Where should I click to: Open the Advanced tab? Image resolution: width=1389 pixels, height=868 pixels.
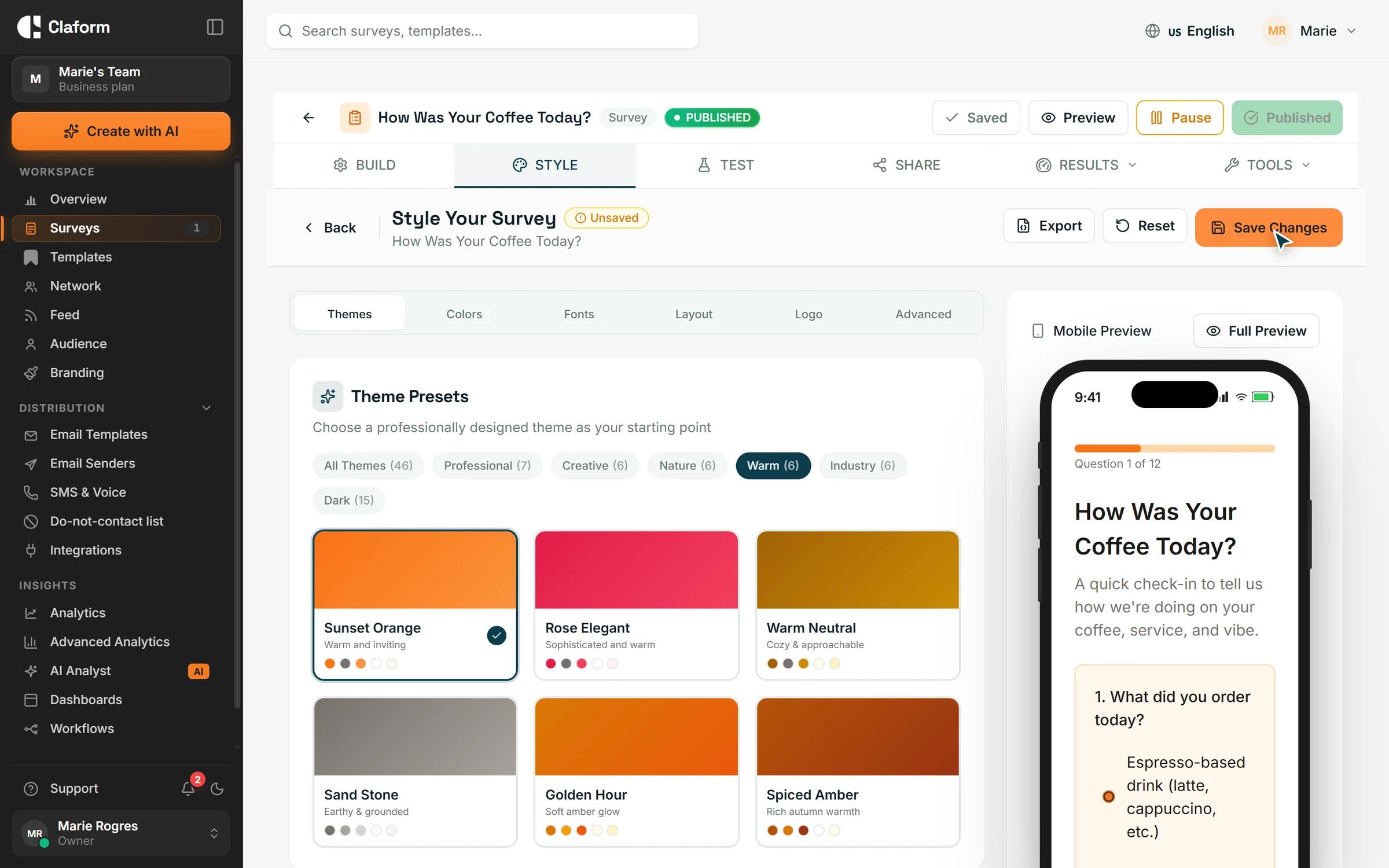(923, 314)
